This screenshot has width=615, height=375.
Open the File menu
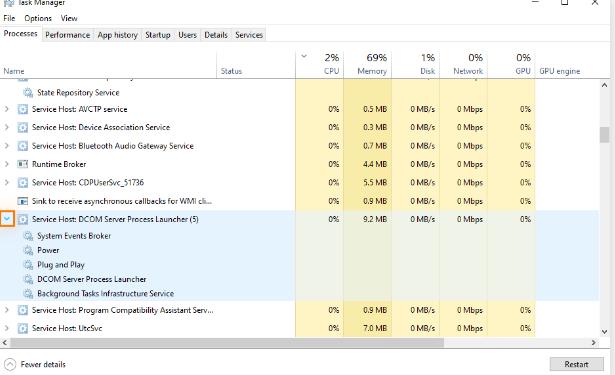coord(9,18)
